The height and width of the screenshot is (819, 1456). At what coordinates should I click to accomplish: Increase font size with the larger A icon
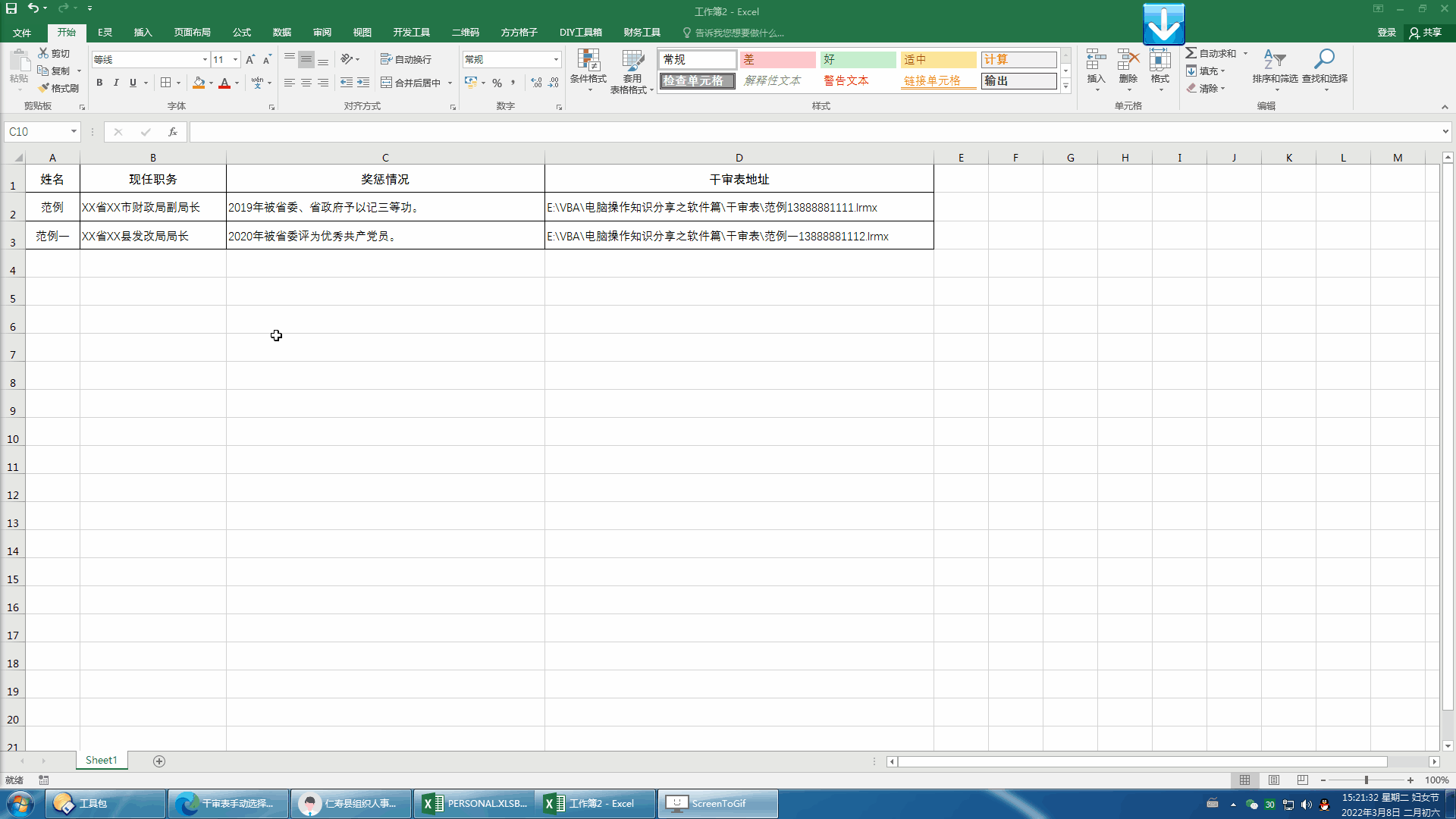[x=250, y=59]
